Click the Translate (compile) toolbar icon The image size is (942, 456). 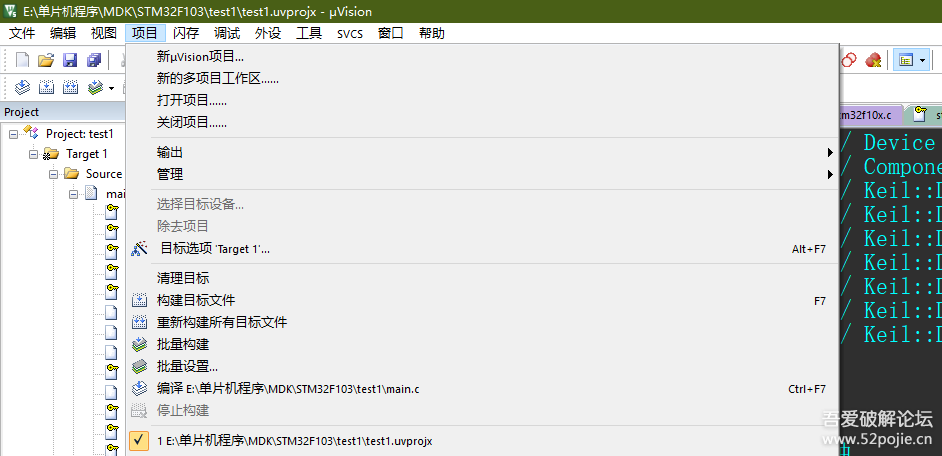tap(22, 88)
